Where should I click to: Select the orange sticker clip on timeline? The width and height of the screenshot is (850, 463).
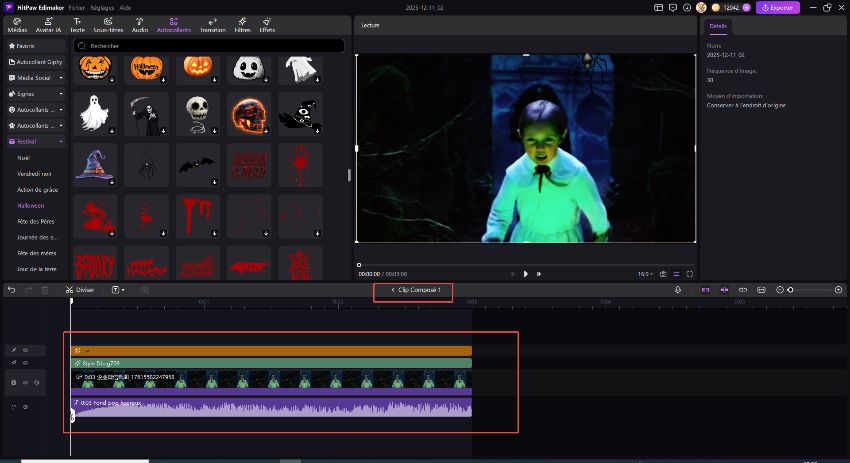point(271,351)
